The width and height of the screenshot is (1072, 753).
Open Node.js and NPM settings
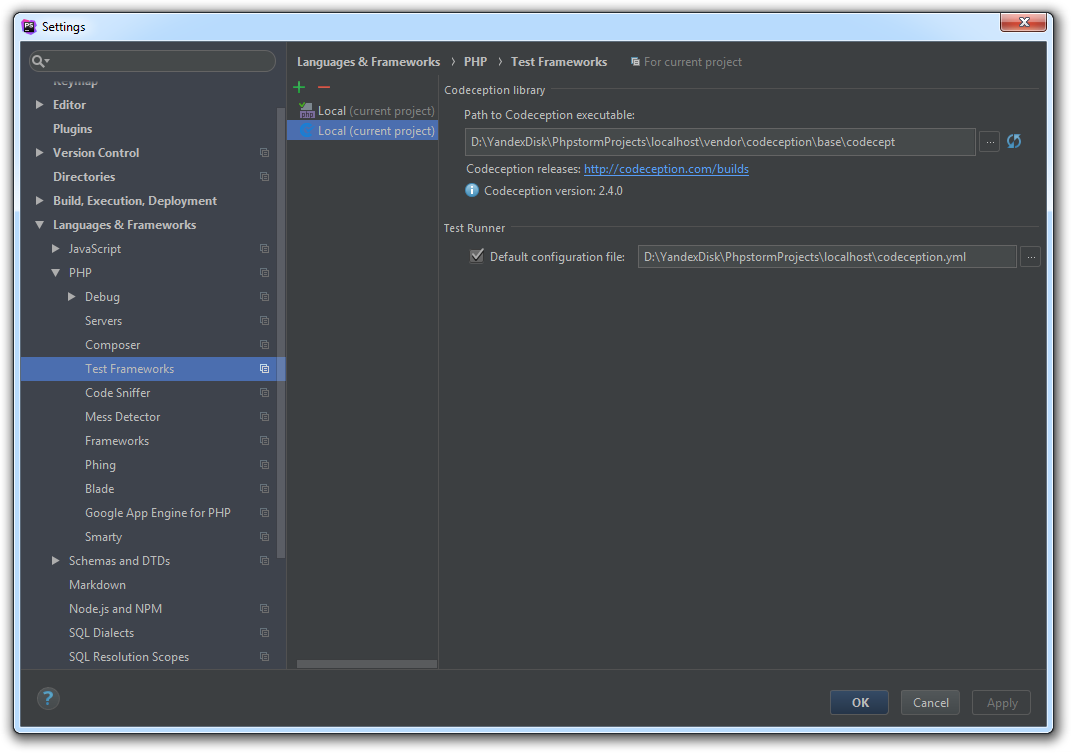click(x=116, y=609)
